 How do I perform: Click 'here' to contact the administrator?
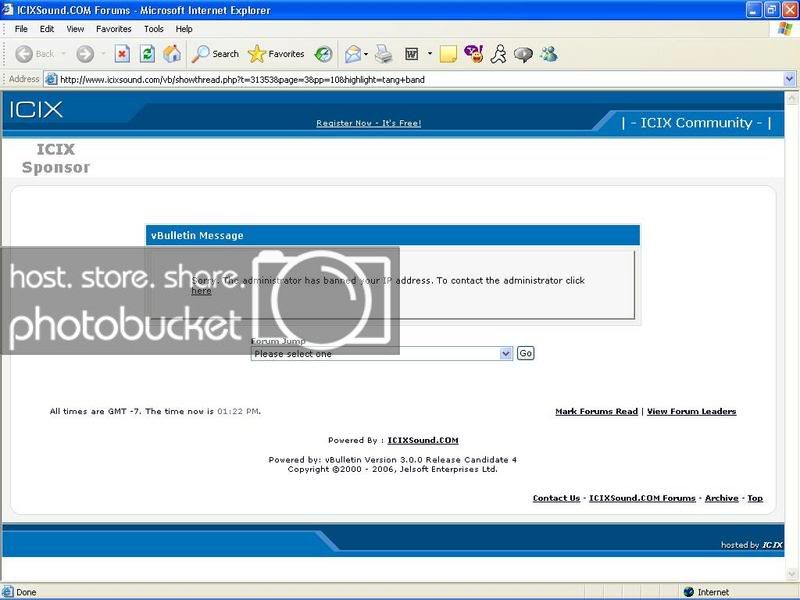(x=201, y=291)
